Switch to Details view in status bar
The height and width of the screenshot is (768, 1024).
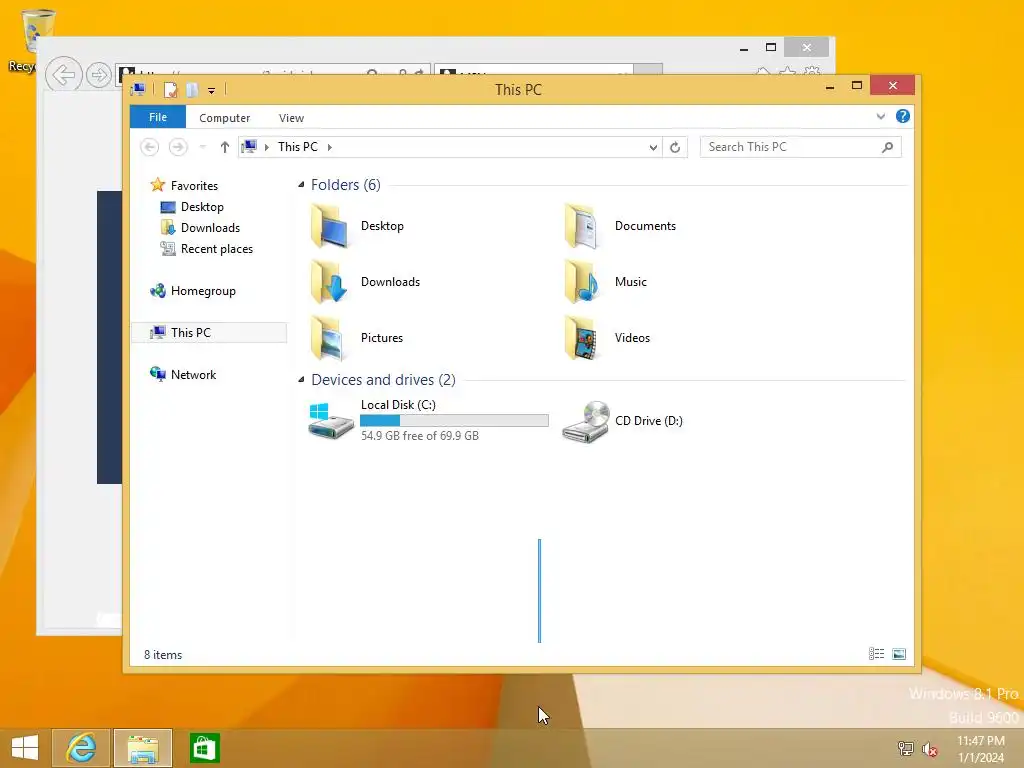(x=876, y=654)
